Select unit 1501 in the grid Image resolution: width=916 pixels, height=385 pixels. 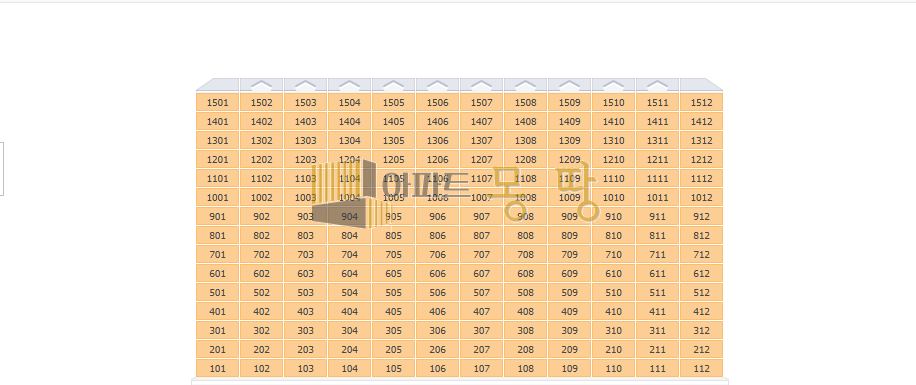pos(217,103)
